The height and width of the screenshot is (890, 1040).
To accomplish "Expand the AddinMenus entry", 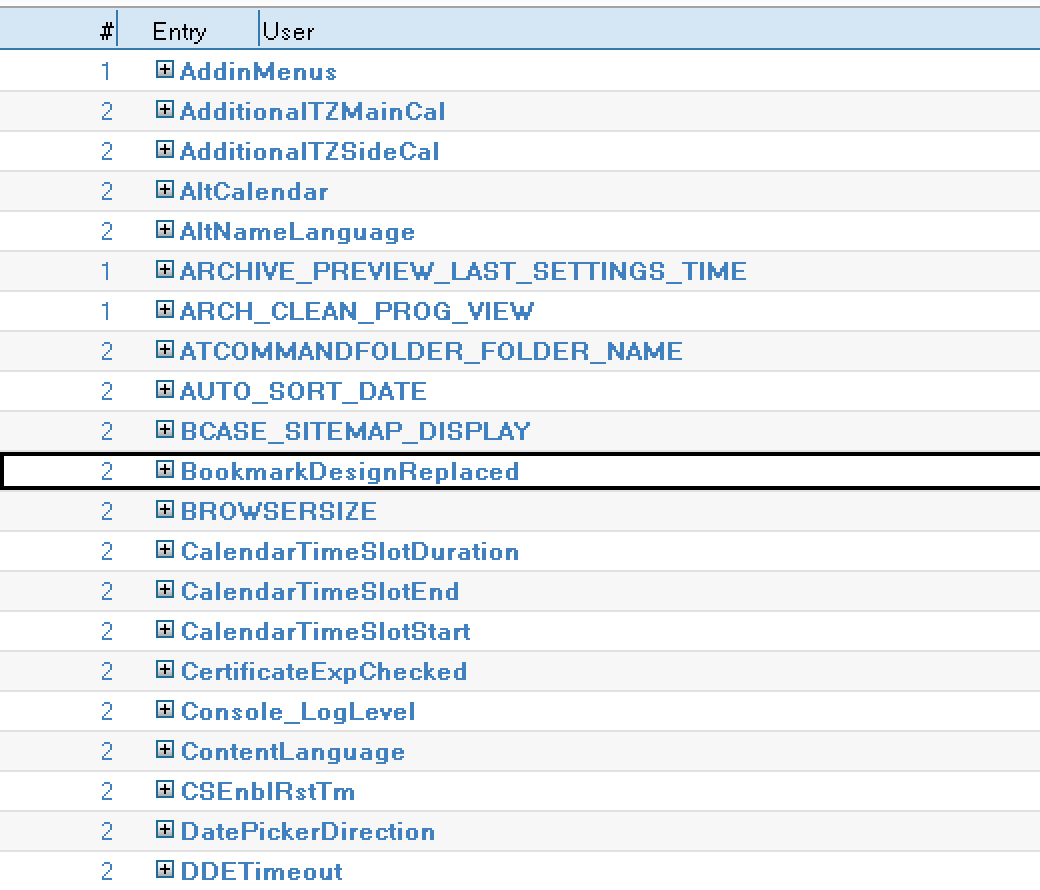I will tap(164, 71).
